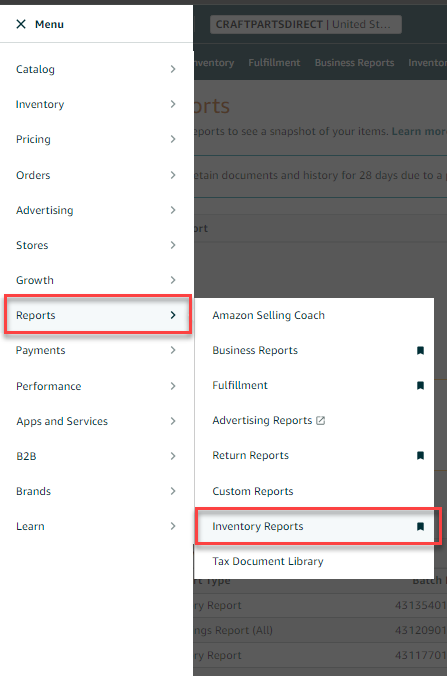The image size is (447, 676).
Task: Expand the Catalog menu chevron
Action: (x=173, y=69)
